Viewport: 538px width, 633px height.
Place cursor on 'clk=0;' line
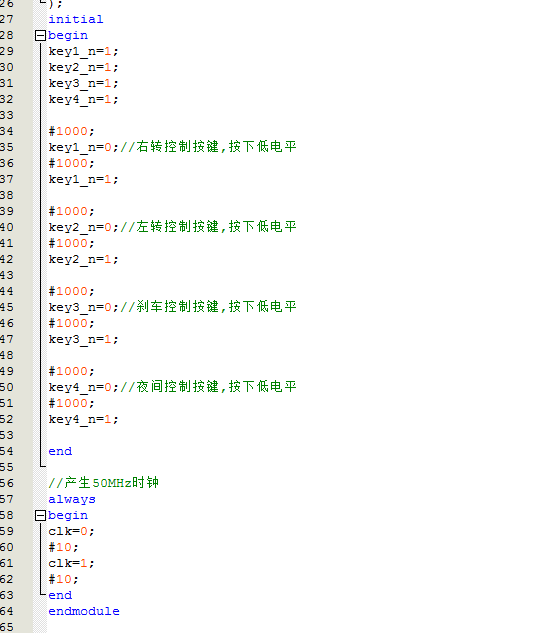point(71,531)
